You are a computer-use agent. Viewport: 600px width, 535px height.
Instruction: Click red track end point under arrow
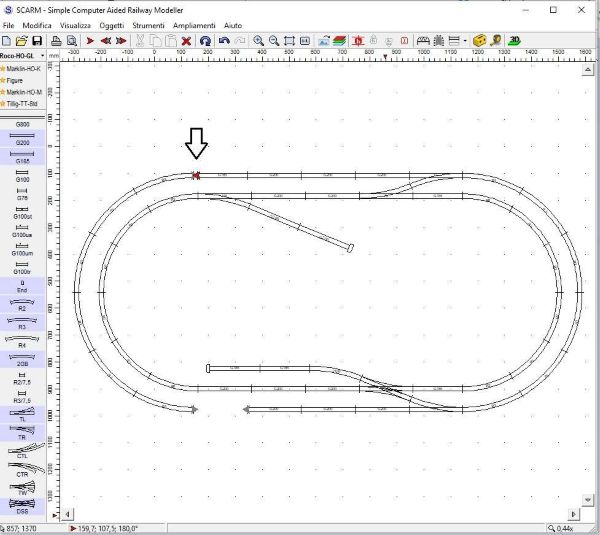click(x=196, y=175)
